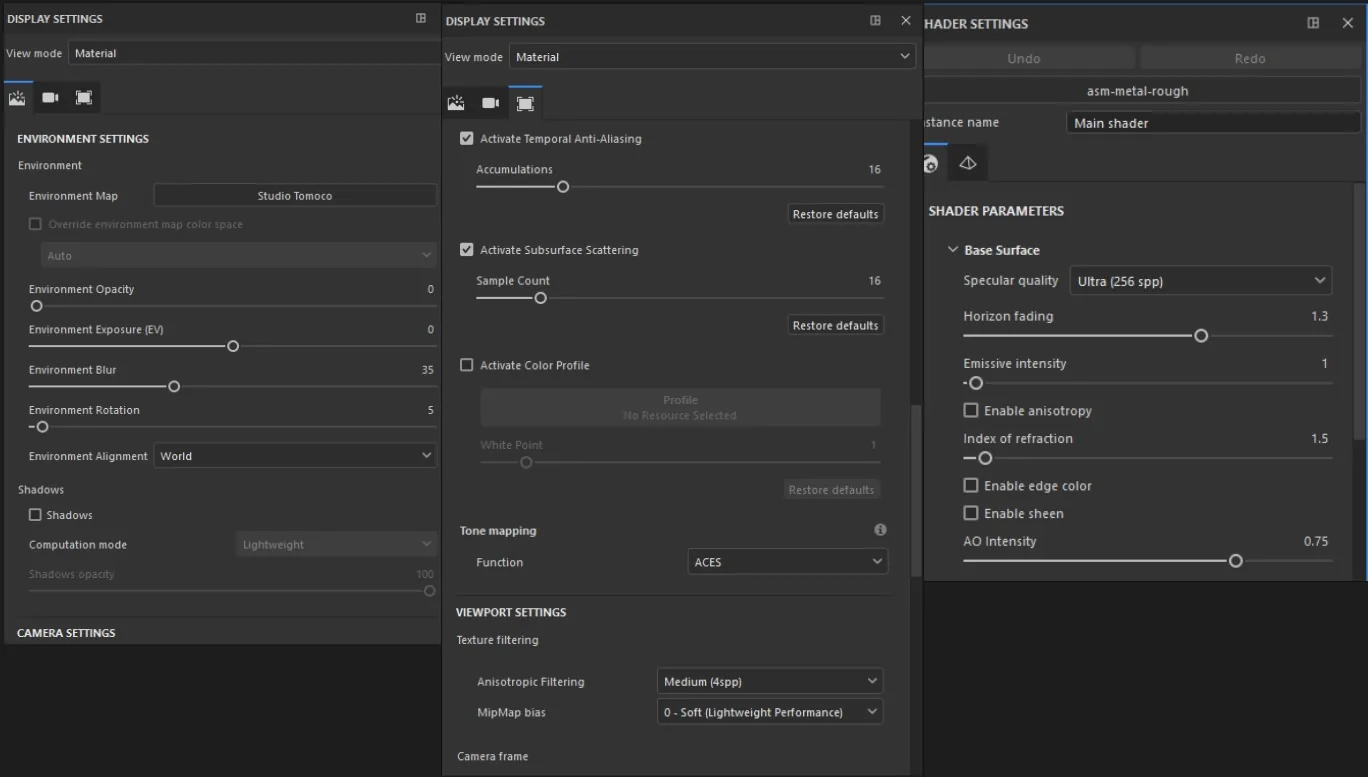The image size is (1368, 777).
Task: Click the Environment Rotation slider handle
Action: [x=42, y=427]
